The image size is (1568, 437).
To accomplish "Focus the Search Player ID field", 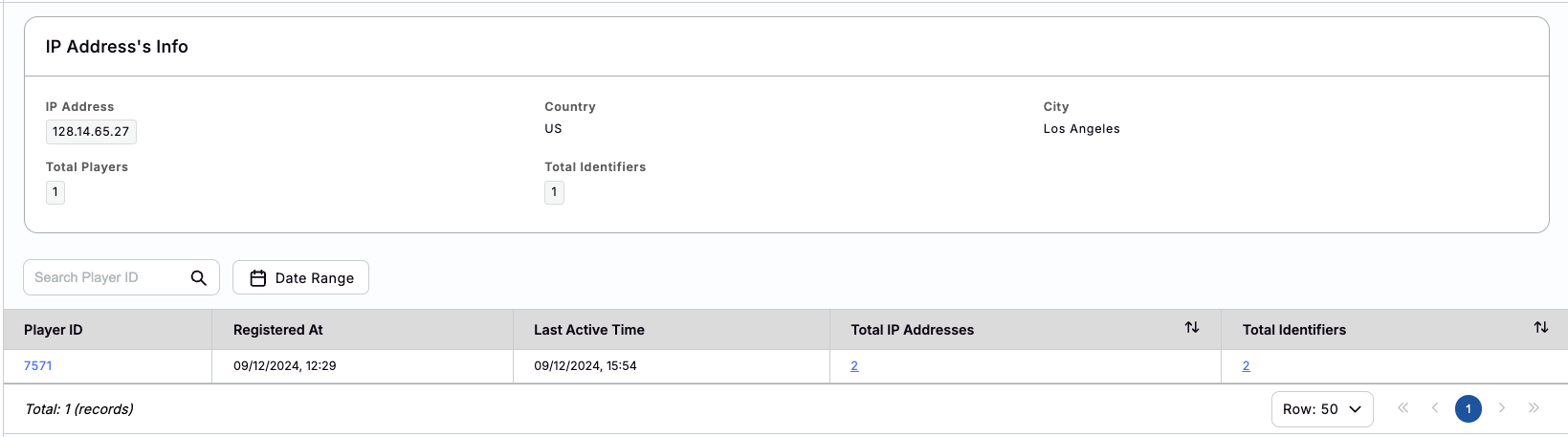I will pyautogui.click(x=105, y=277).
